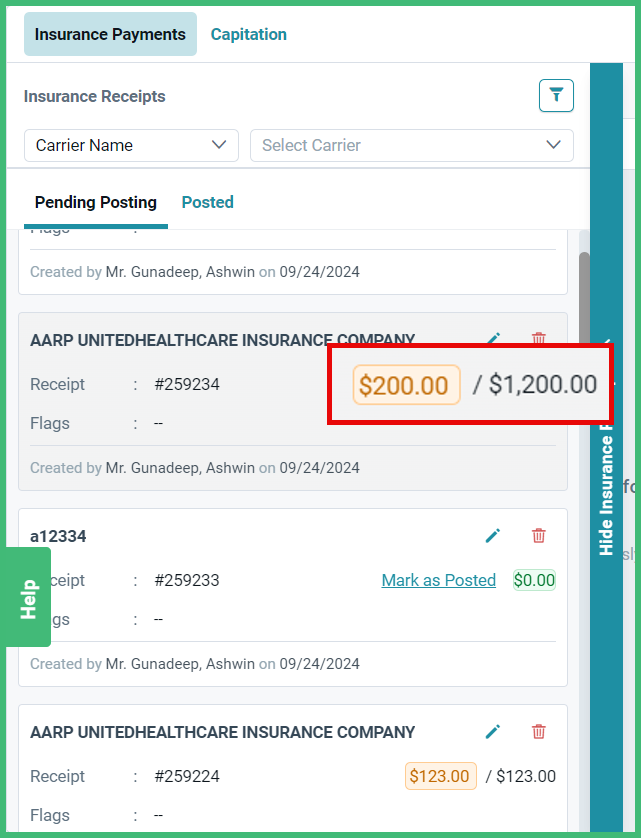The image size is (641, 838).
Task: Open the Help panel
Action: [24, 597]
